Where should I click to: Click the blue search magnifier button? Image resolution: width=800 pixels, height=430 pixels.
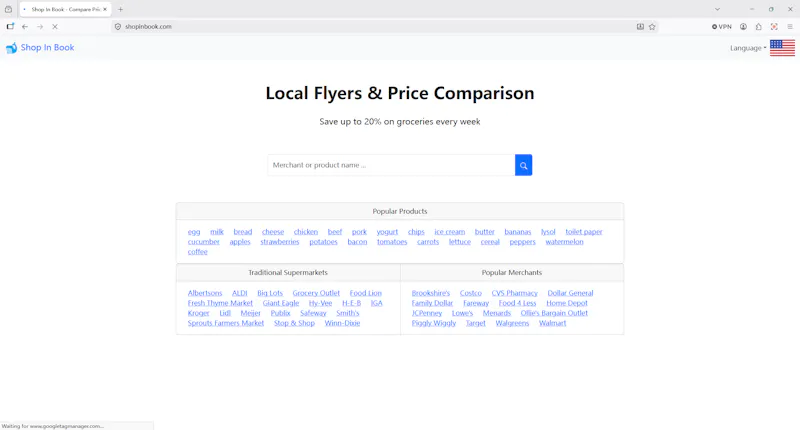[523, 165]
